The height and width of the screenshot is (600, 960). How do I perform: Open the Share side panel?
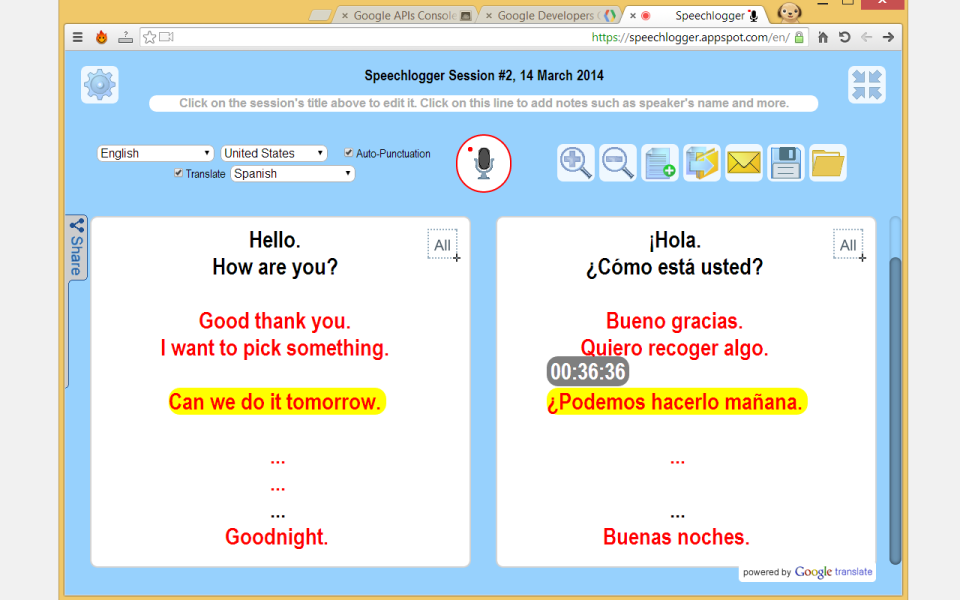[x=76, y=248]
